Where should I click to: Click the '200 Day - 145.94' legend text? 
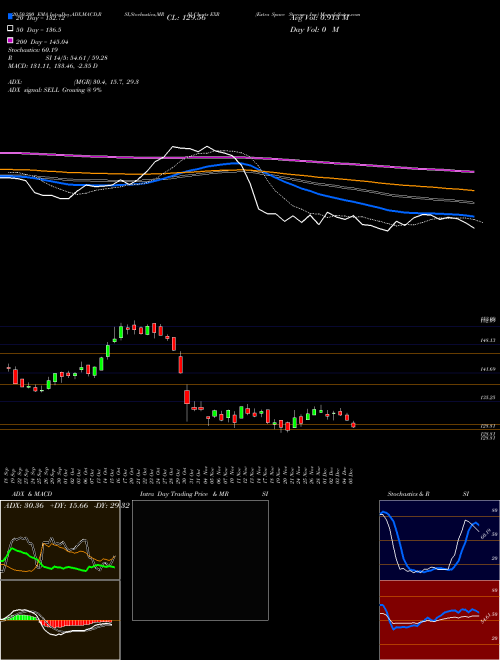point(42,42)
